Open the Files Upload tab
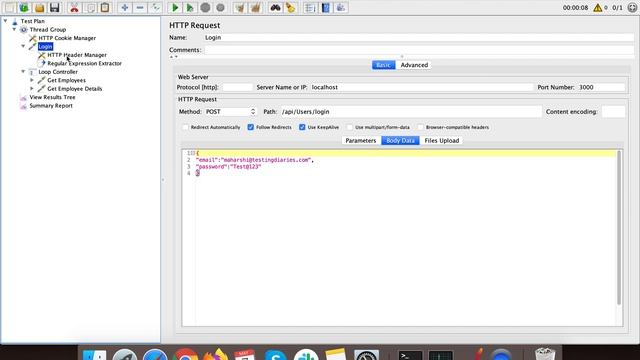Viewport: 640px width, 360px height. coord(442,140)
